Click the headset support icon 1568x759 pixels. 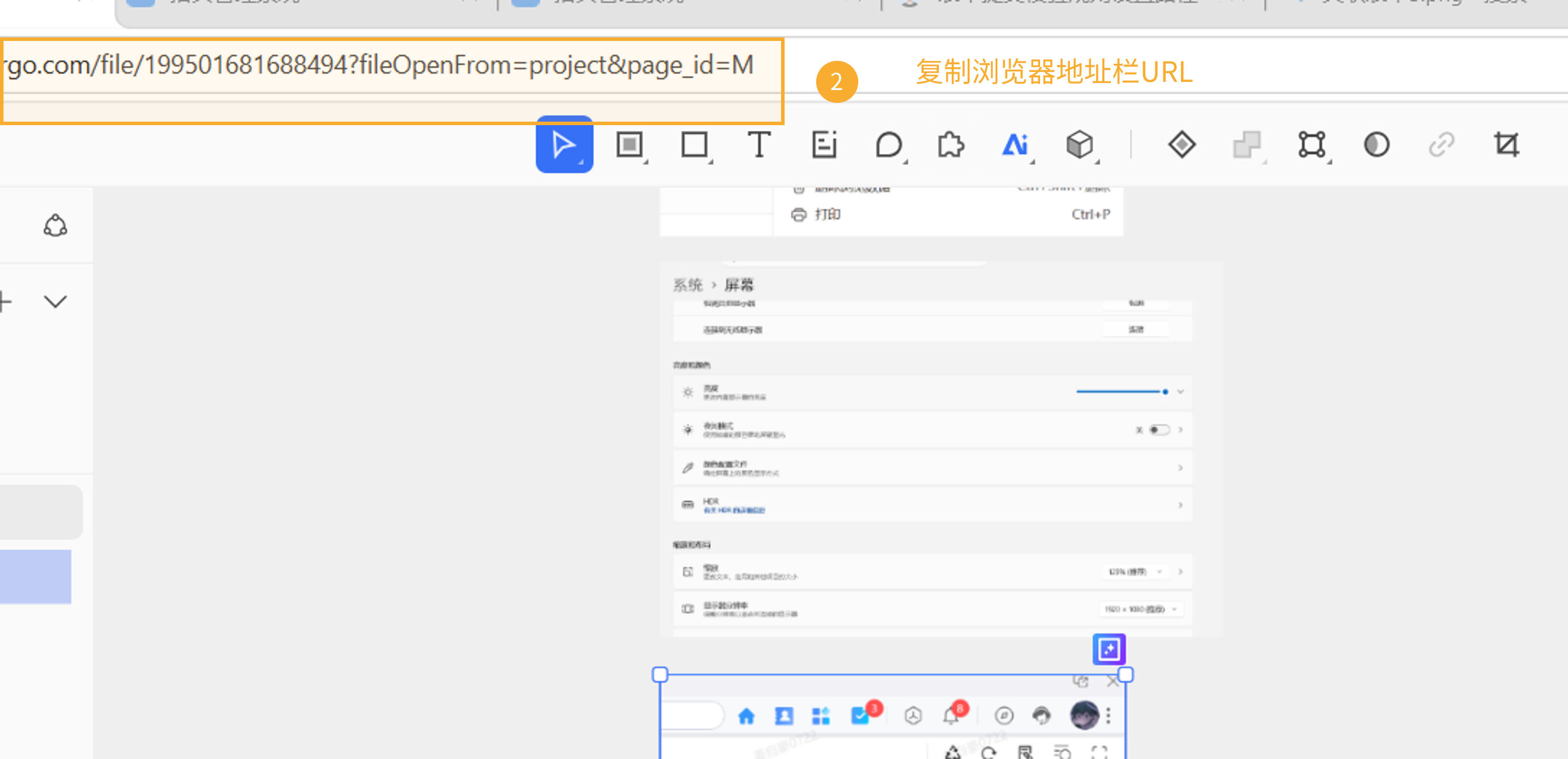click(1041, 716)
